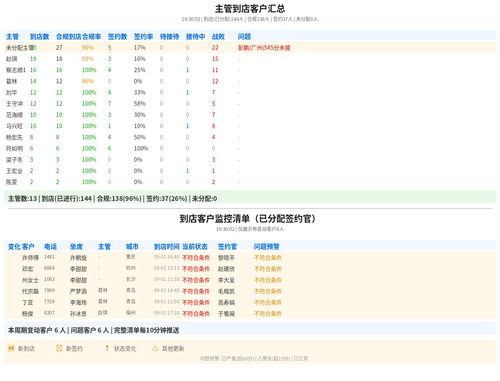The width and height of the screenshot is (500, 381).
Task: Click phone number 1063
Action: (49, 279)
